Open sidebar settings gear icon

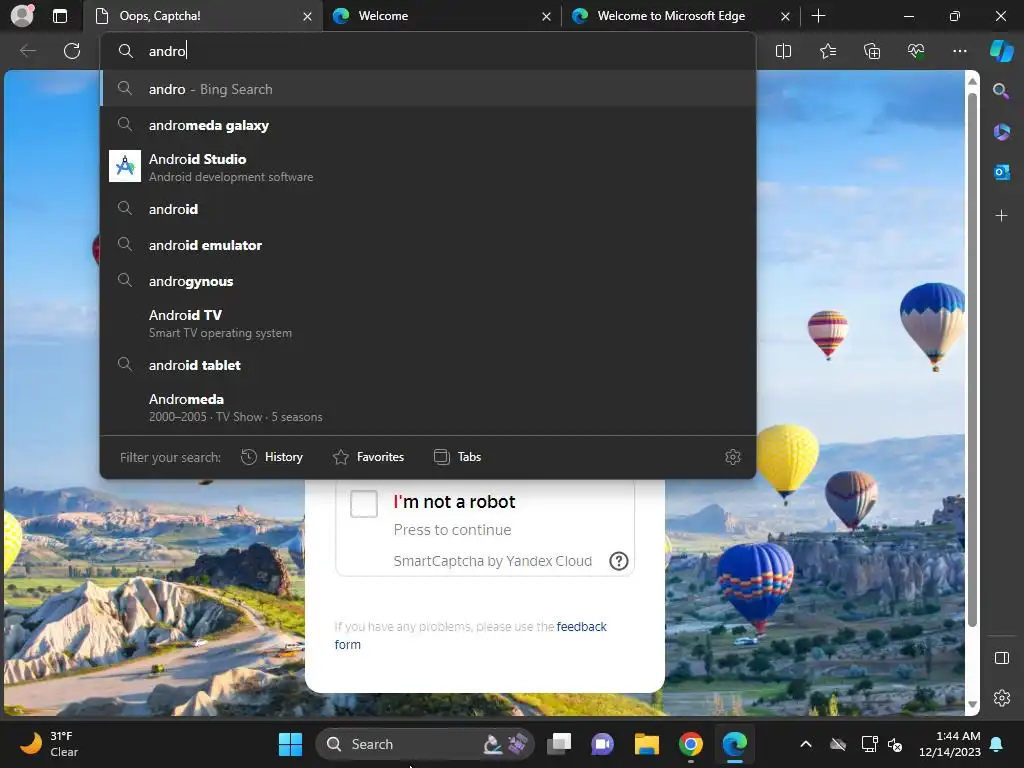click(1001, 697)
